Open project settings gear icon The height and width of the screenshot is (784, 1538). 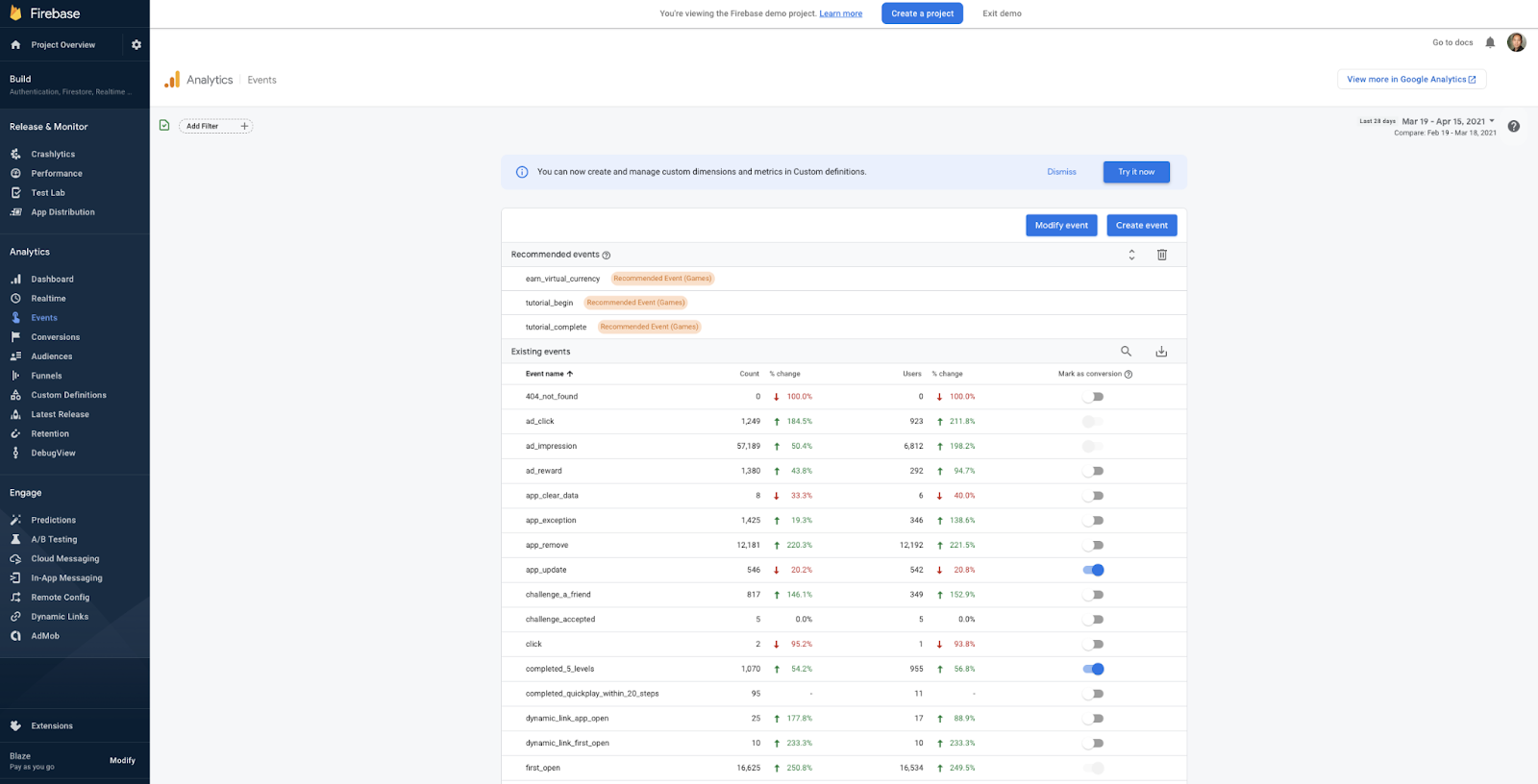136,45
